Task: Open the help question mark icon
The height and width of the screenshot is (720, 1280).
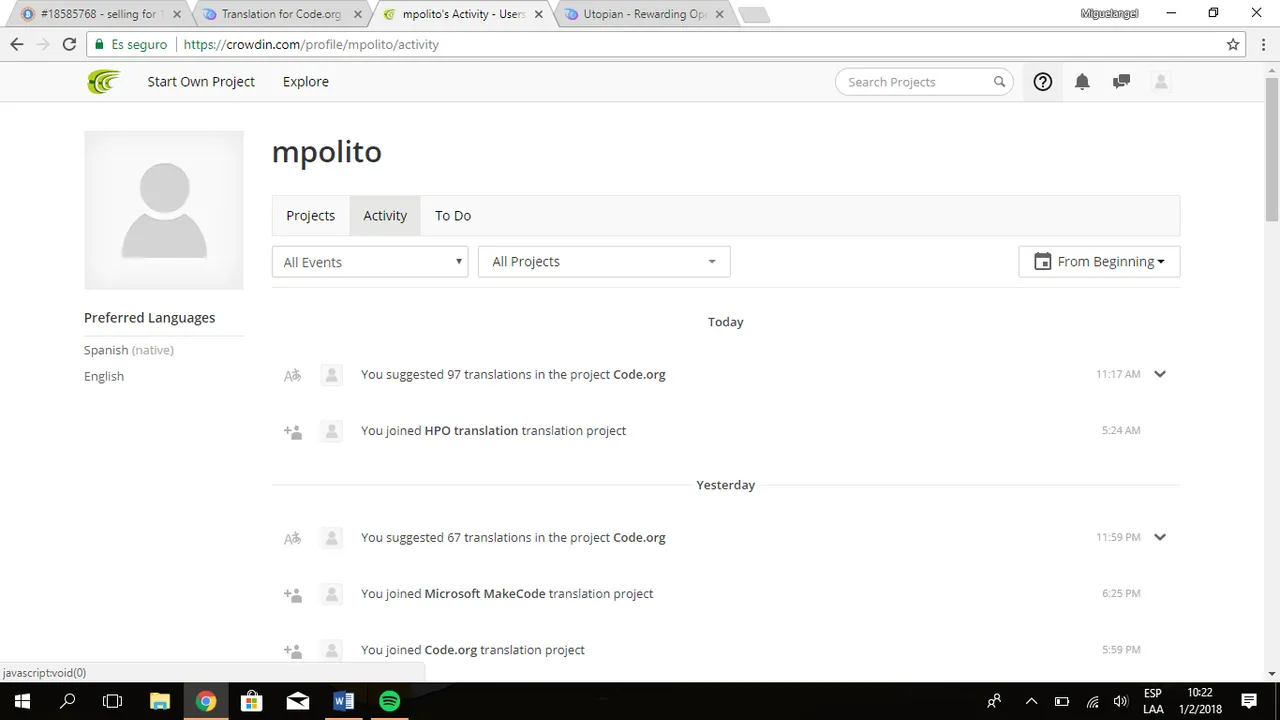Action: (1043, 82)
